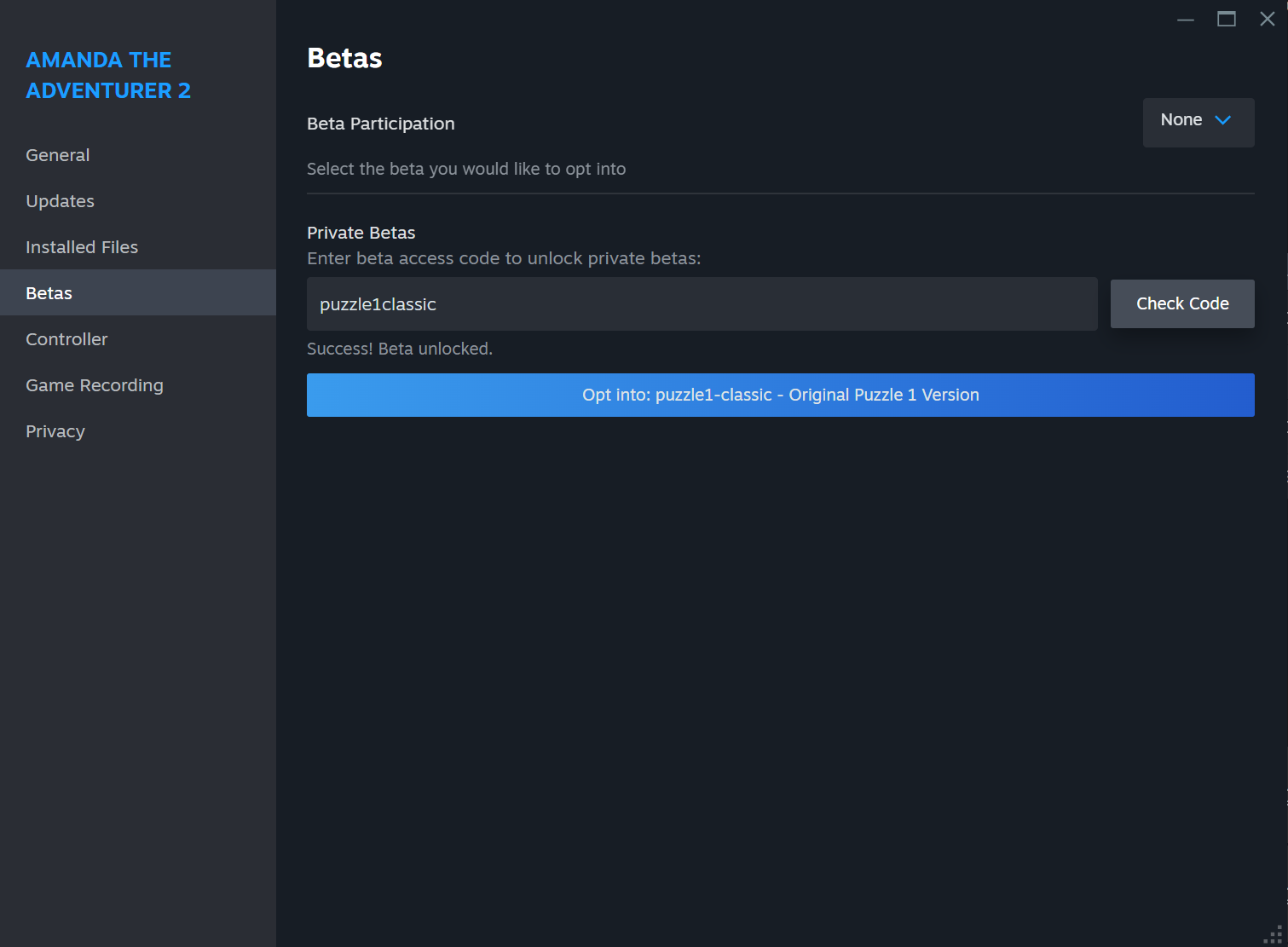Click the 'Success! Beta unlocked.' message
This screenshot has height=947, width=1288.
coord(400,349)
